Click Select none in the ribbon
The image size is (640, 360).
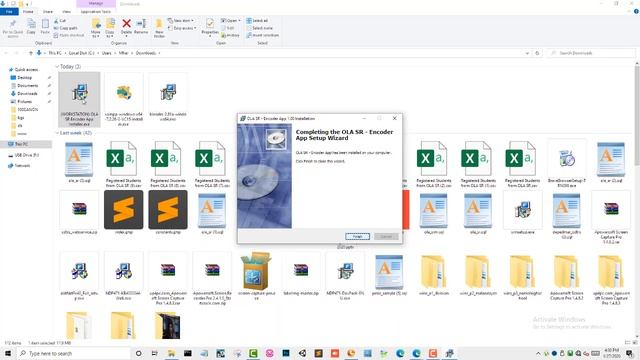(259, 28)
